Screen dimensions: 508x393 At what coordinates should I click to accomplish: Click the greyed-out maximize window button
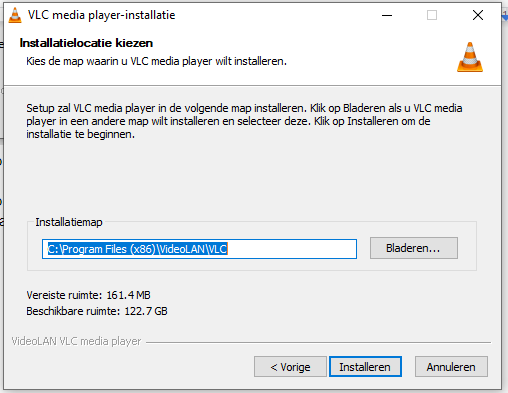coord(432,15)
